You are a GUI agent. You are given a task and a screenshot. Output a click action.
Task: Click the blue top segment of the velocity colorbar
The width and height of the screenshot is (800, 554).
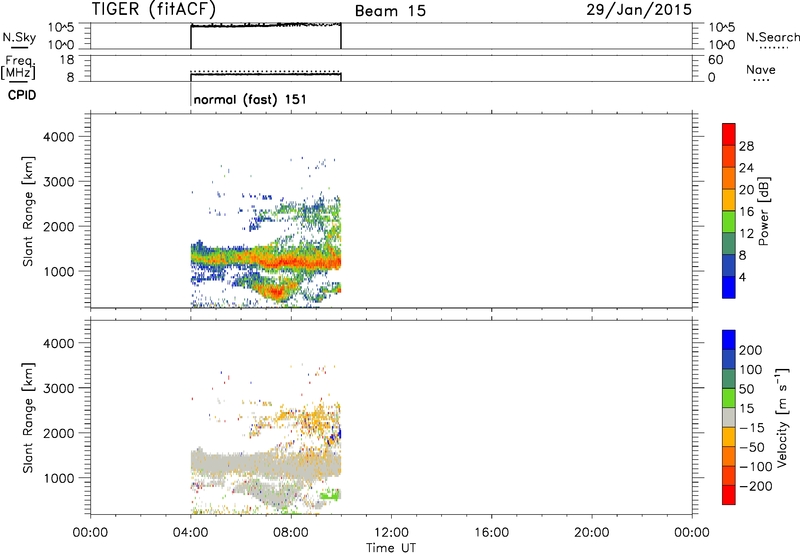729,340
